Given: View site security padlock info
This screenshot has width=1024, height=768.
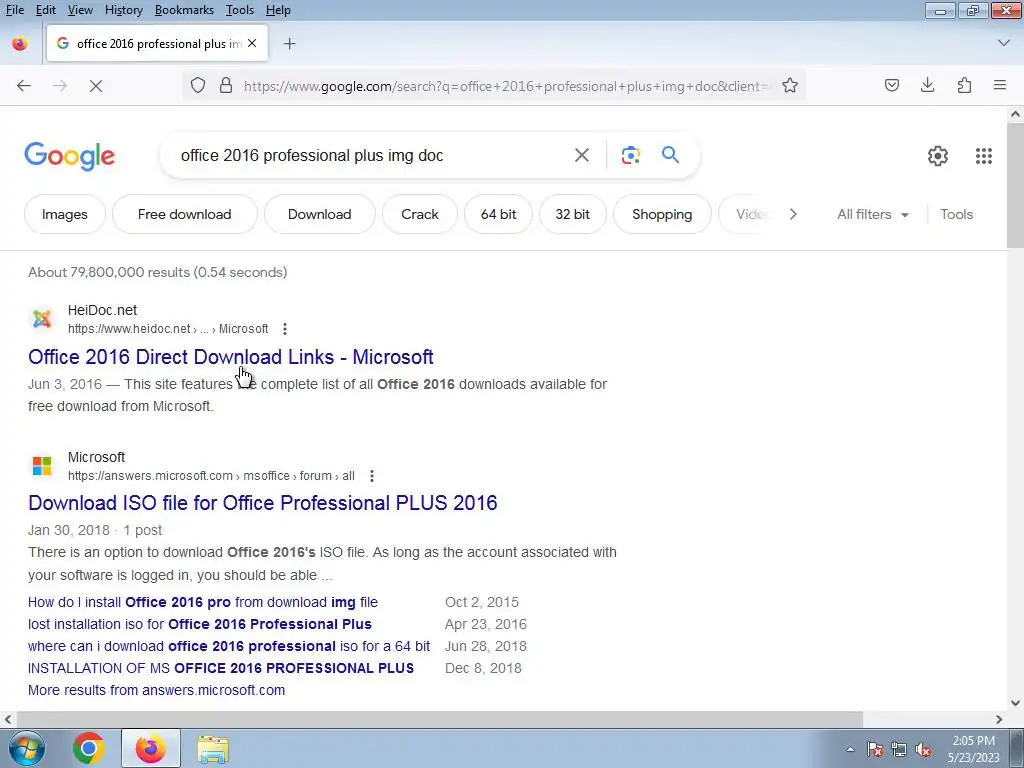Looking at the screenshot, I should (226, 86).
